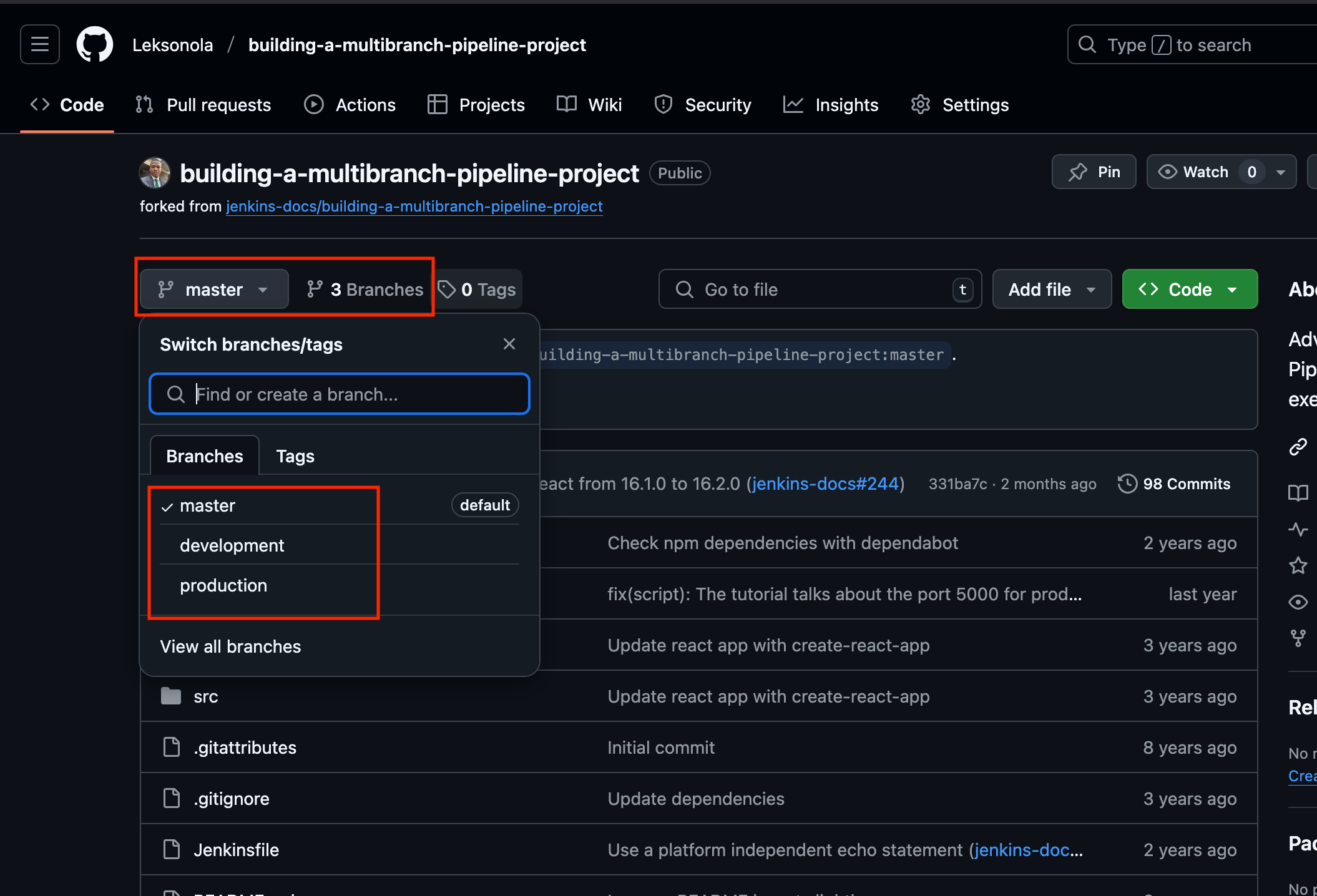The height and width of the screenshot is (896, 1317).
Task: Focus the Go to file search field
Action: point(820,290)
